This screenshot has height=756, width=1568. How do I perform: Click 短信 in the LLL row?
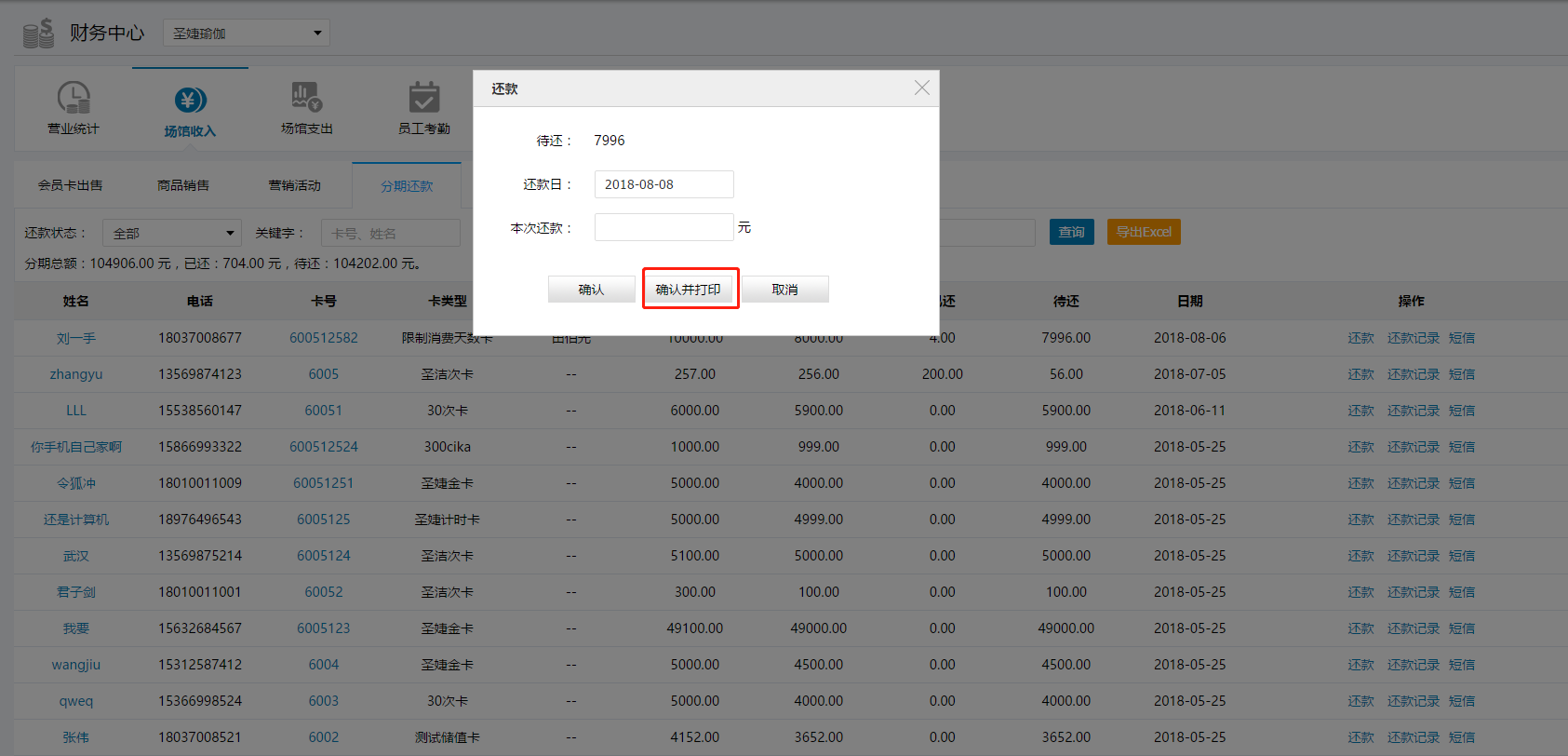coord(1462,411)
